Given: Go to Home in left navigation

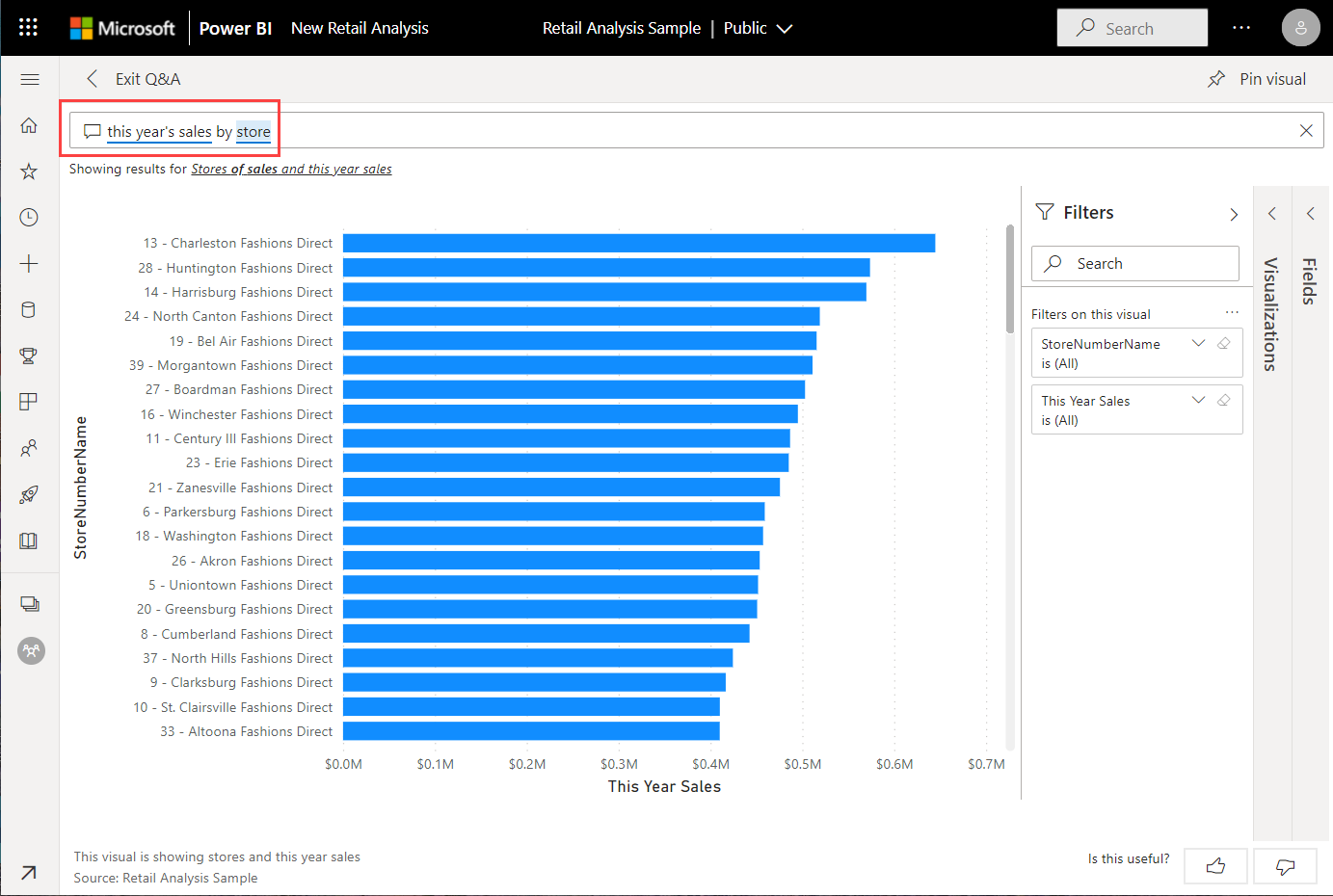Looking at the screenshot, I should [x=29, y=125].
